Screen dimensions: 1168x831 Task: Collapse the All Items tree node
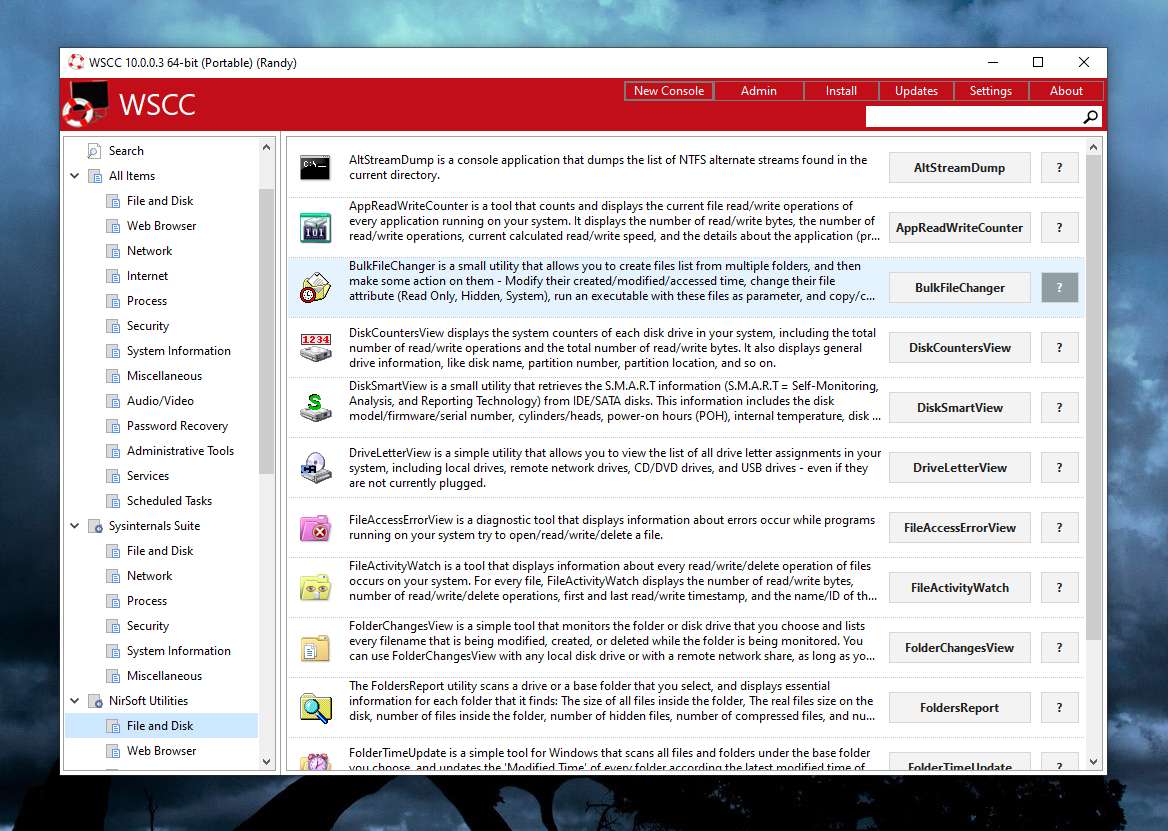tap(75, 176)
